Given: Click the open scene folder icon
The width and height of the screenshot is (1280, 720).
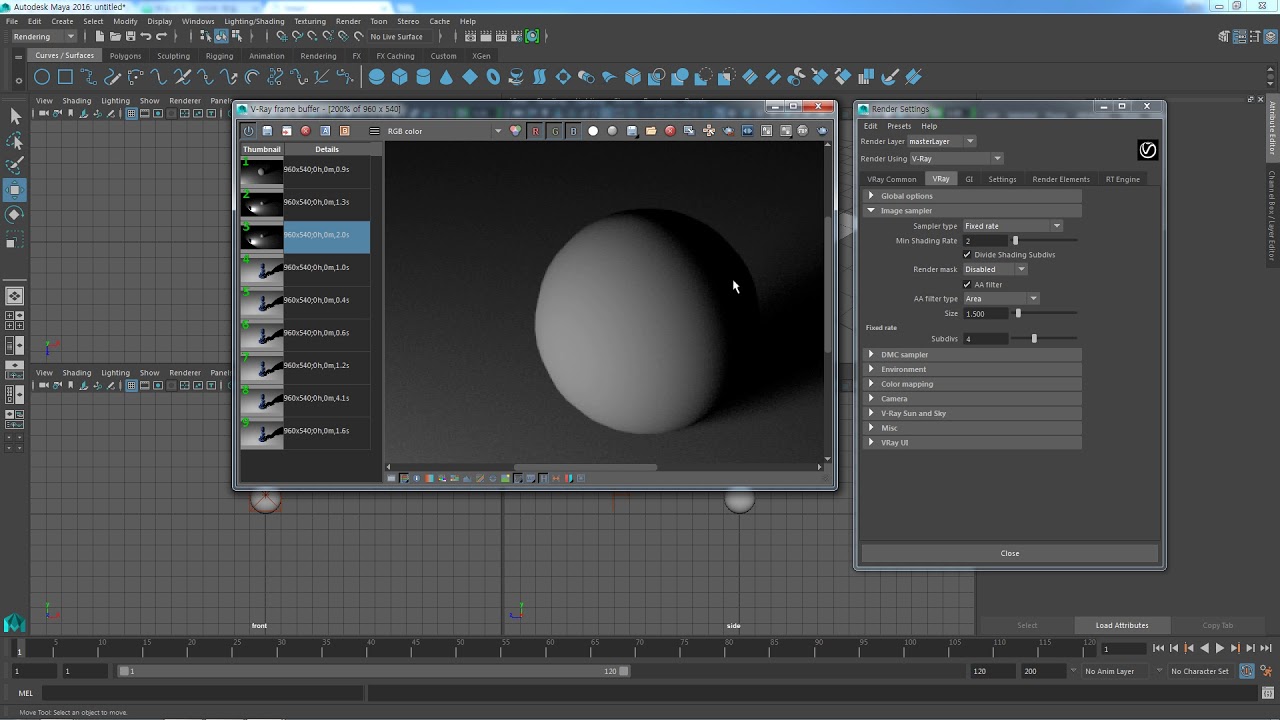Looking at the screenshot, I should point(115,36).
